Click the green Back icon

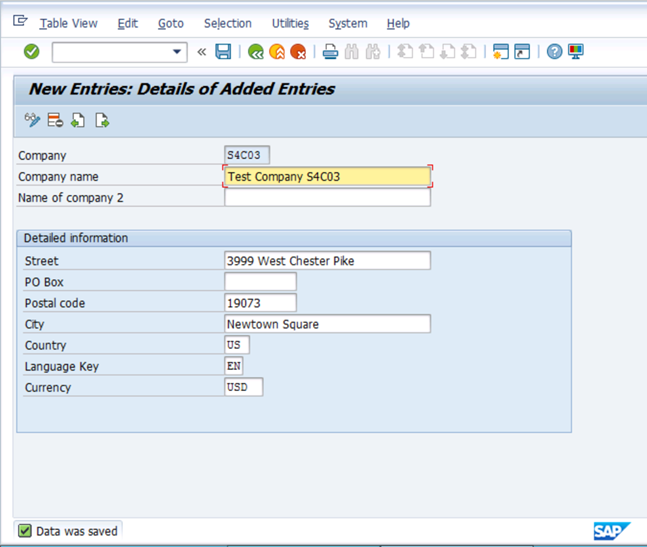click(x=255, y=52)
